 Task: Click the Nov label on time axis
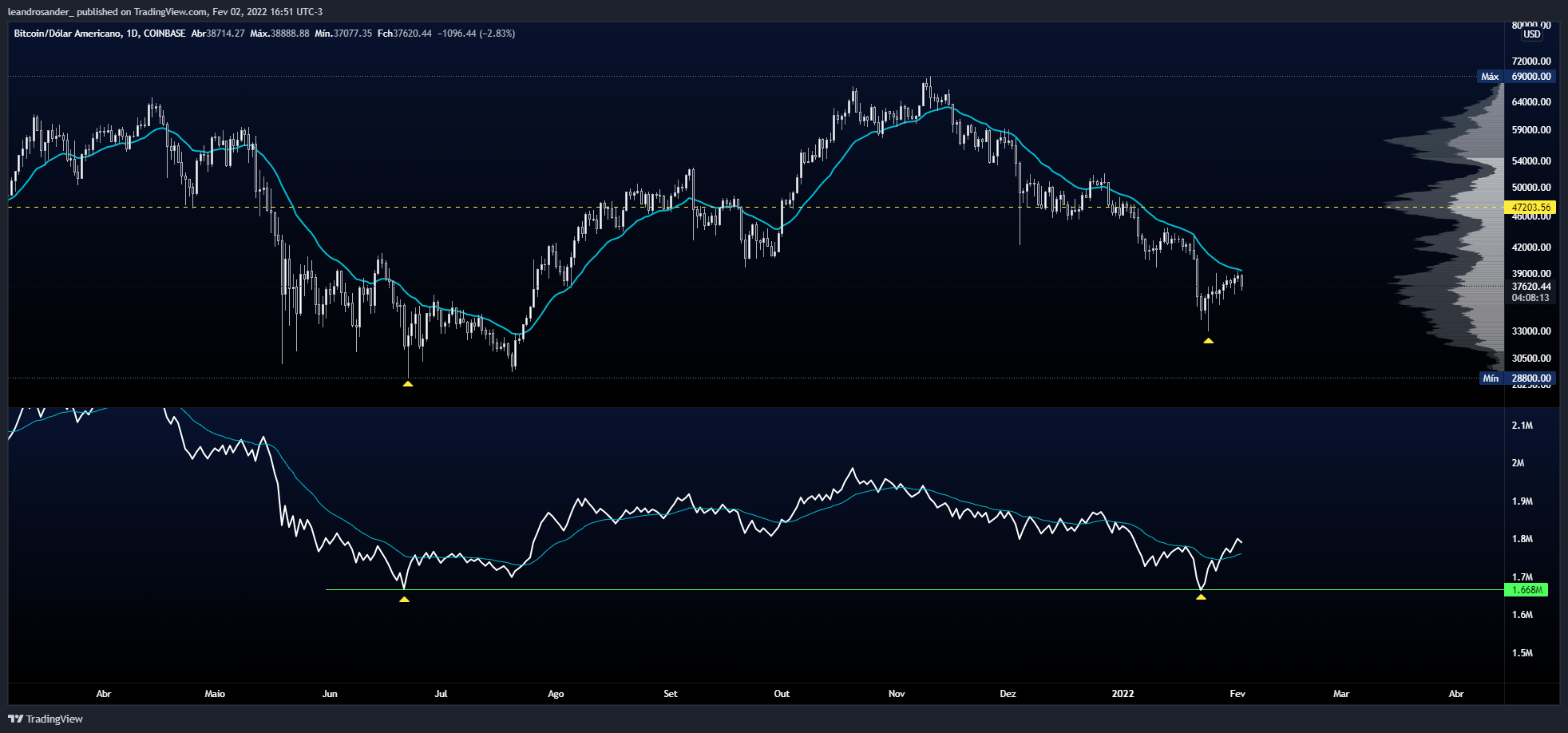(897, 694)
